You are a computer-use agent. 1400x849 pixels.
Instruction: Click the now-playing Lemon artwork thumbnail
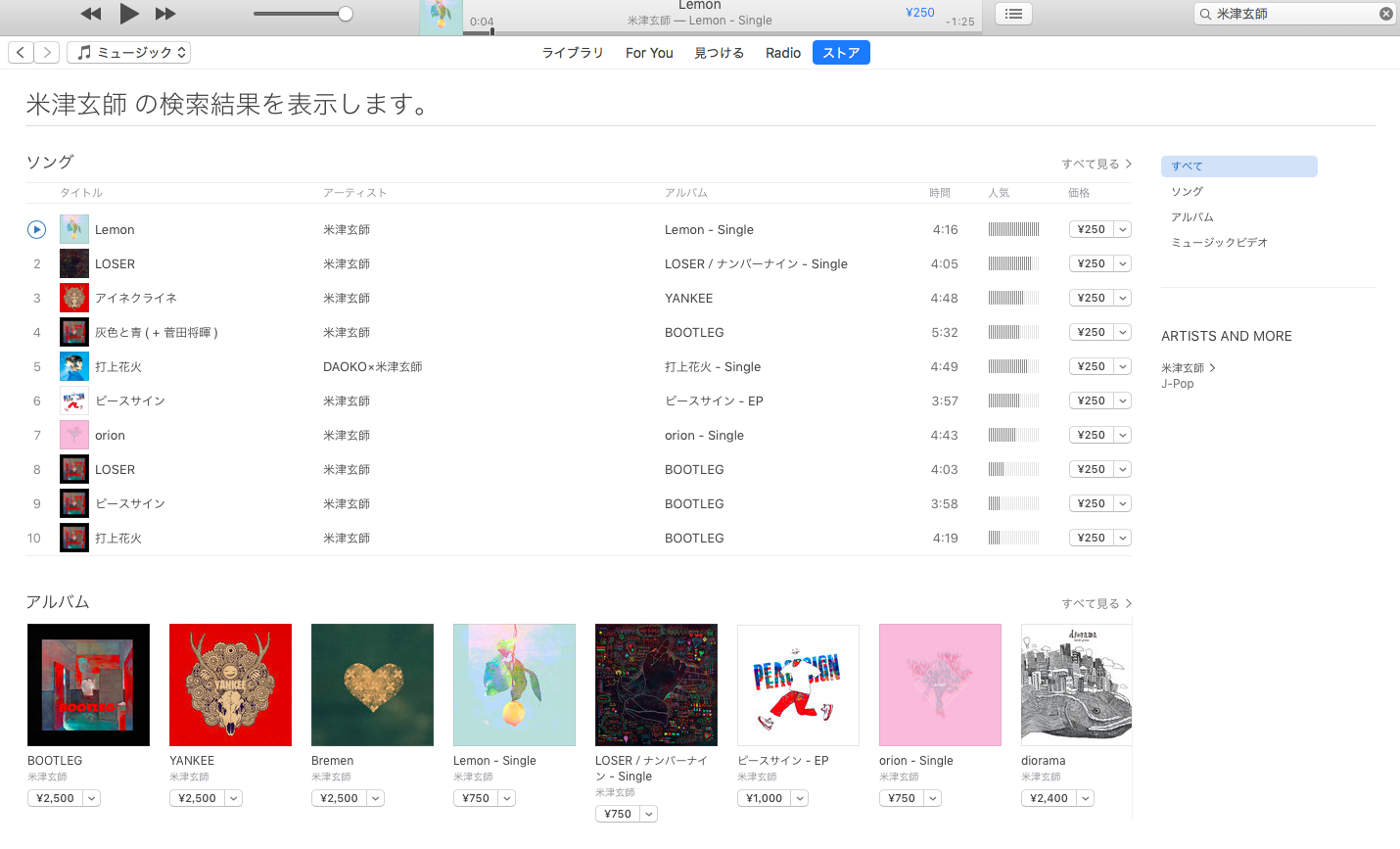tap(442, 18)
